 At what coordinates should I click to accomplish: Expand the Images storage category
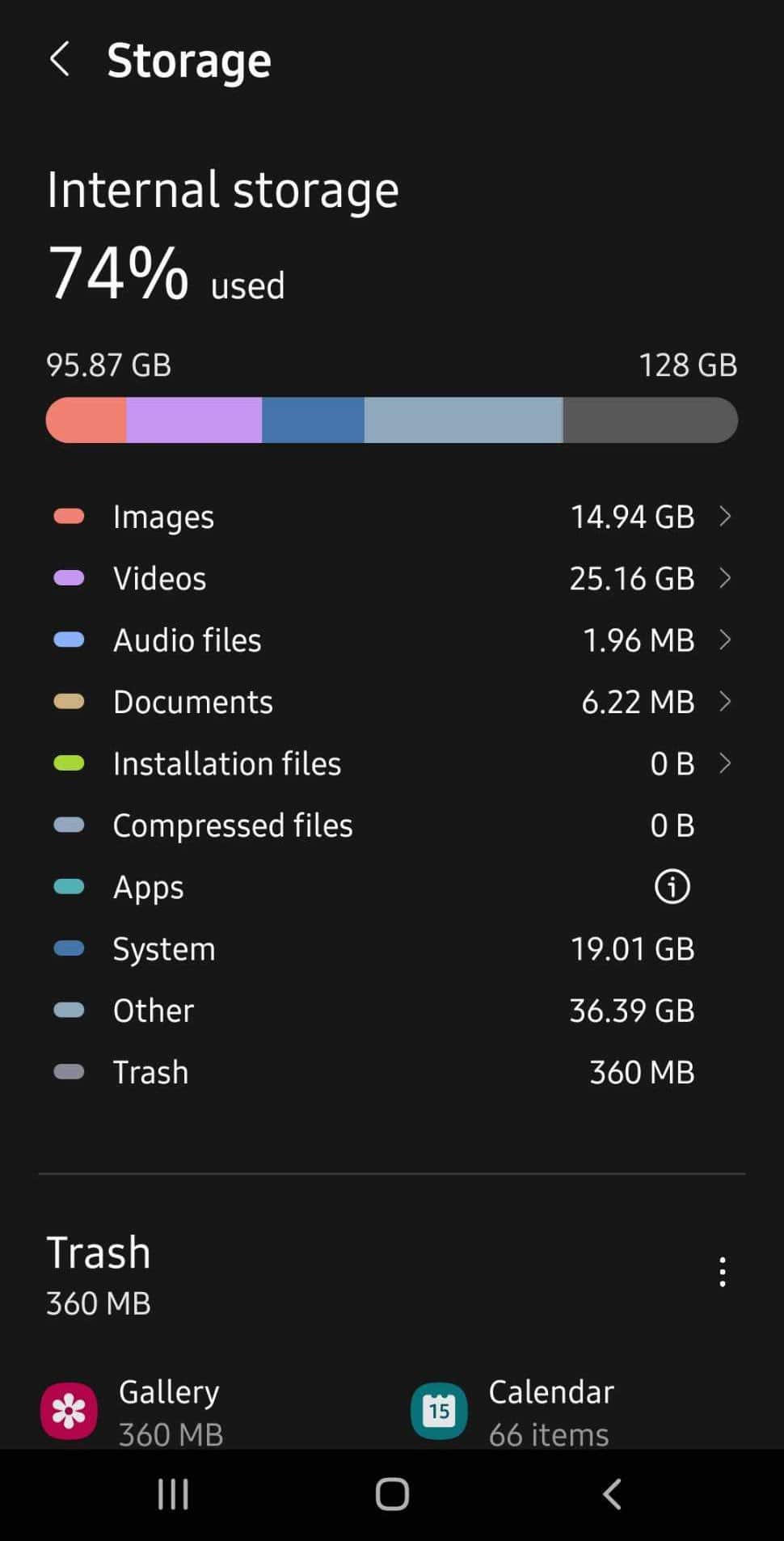(725, 517)
